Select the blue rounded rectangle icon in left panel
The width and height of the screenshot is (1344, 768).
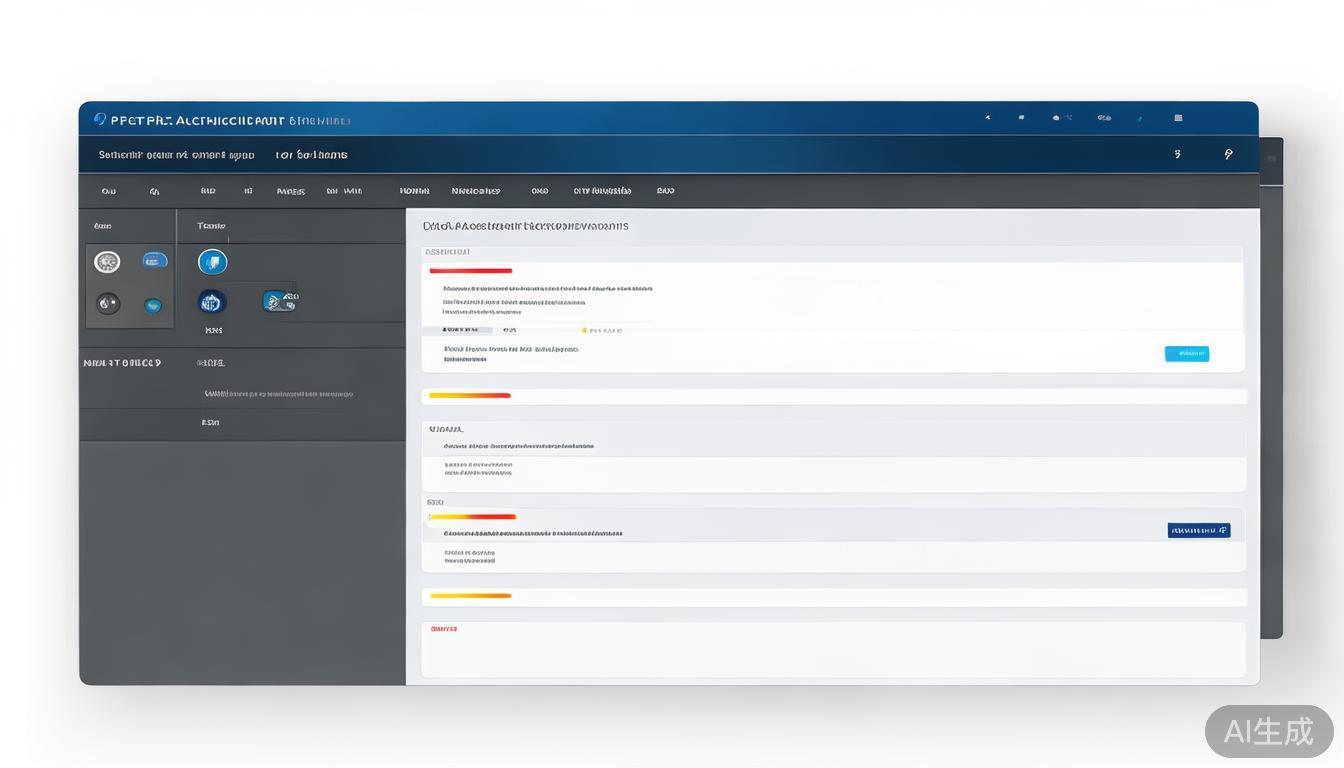155,261
